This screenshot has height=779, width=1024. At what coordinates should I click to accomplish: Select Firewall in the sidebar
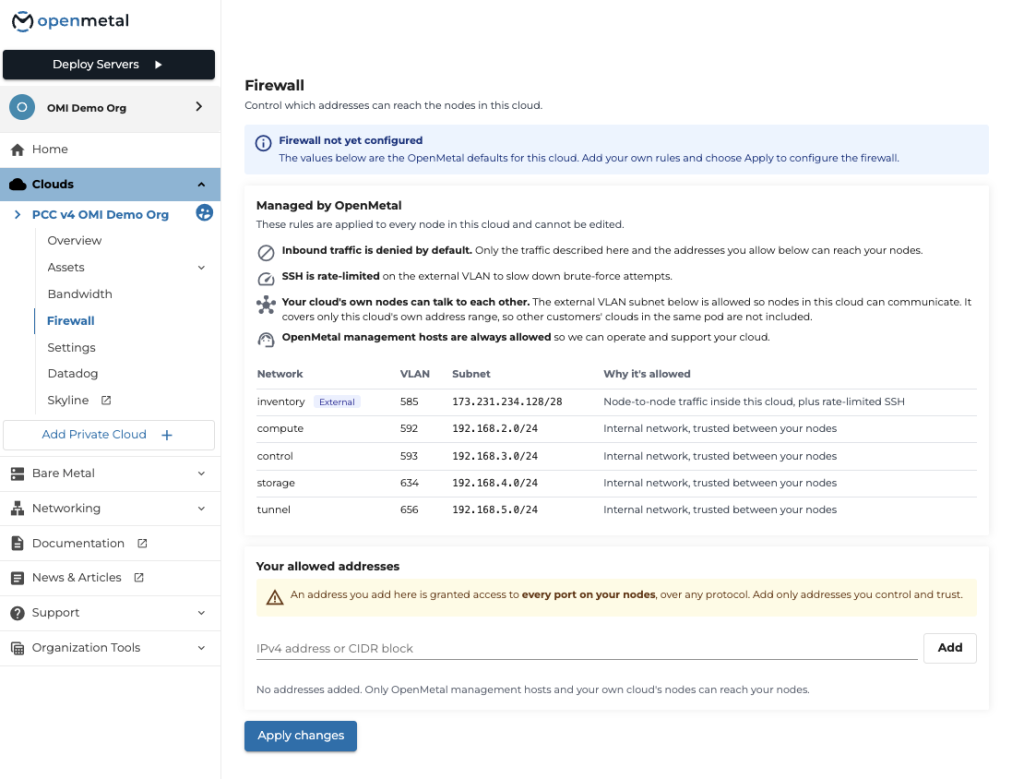(x=71, y=321)
